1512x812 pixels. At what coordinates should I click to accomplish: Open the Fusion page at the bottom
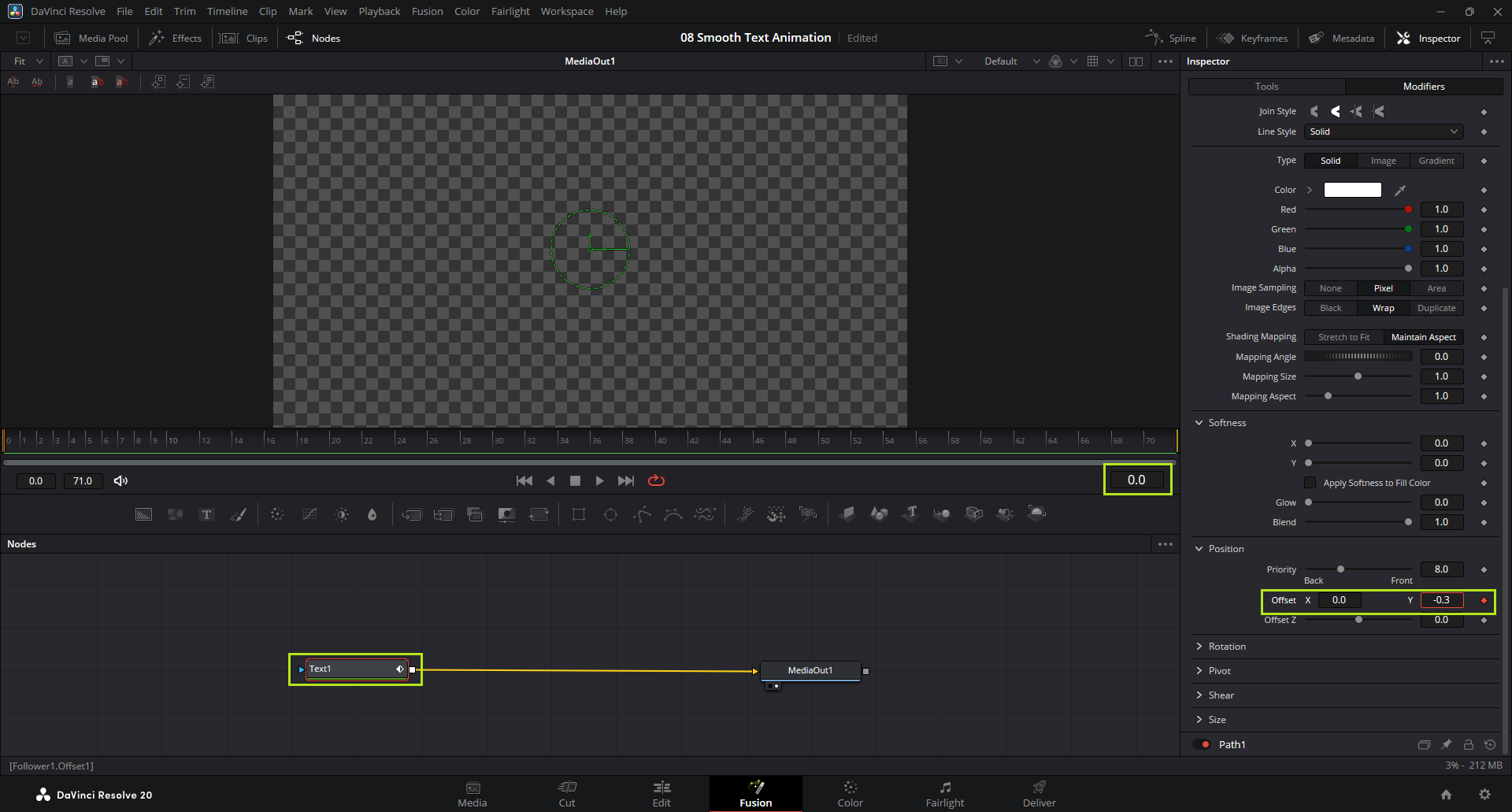click(755, 794)
